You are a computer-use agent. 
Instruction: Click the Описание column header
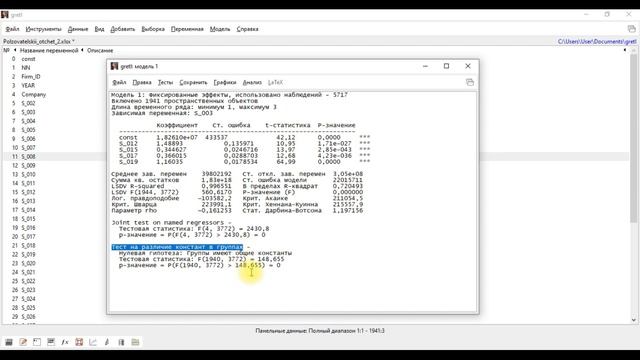(100, 50)
